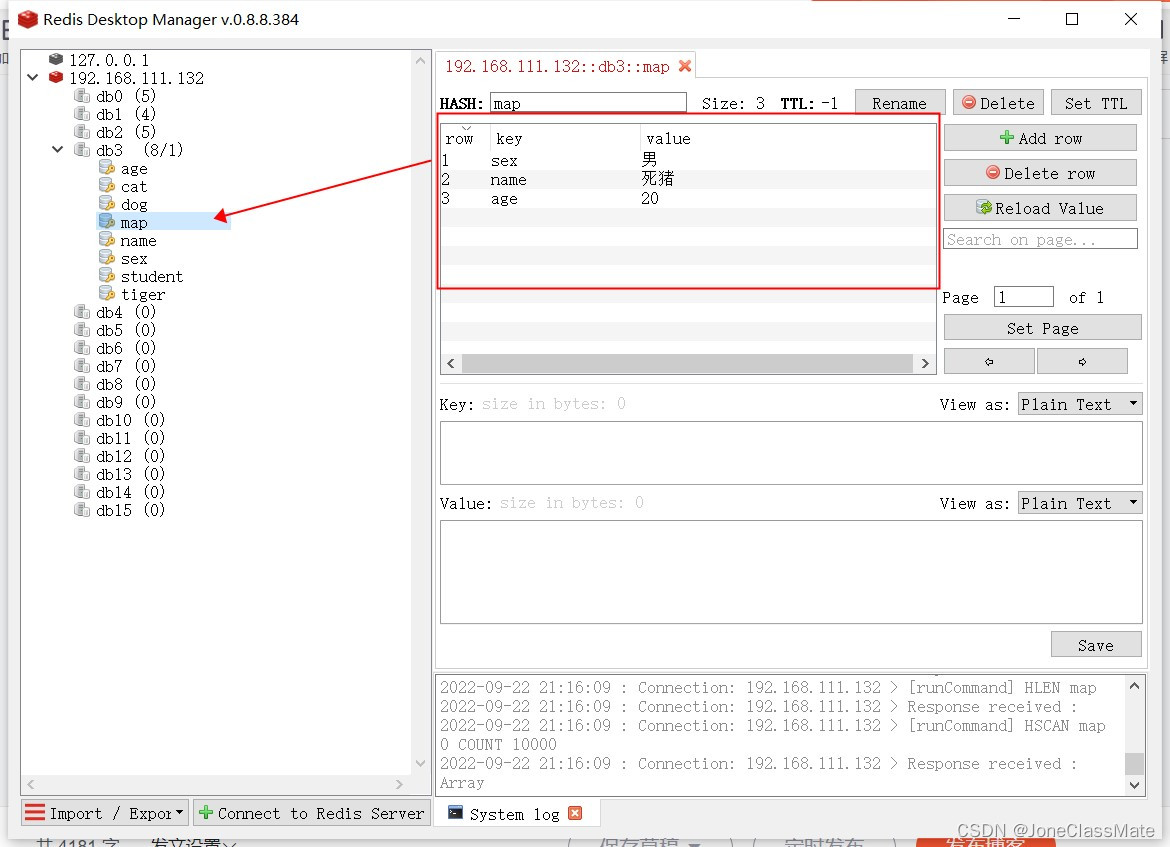Click the Value text area
This screenshot has width=1170, height=847.
pyautogui.click(x=791, y=572)
